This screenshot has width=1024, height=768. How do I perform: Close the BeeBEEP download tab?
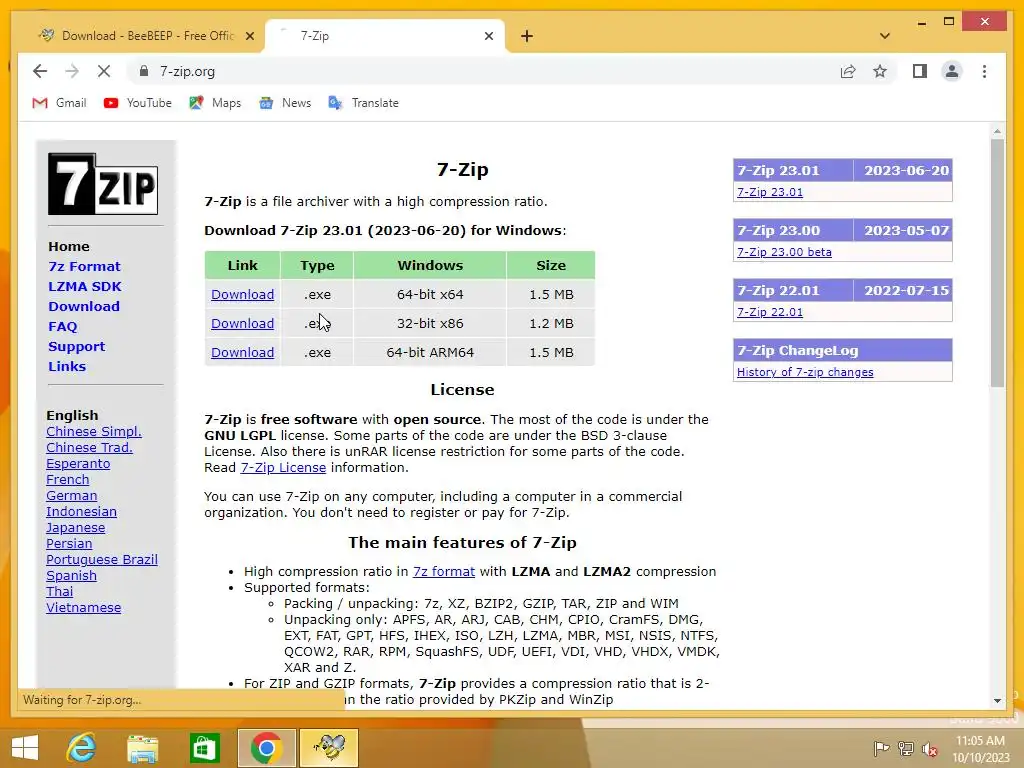[x=249, y=36]
